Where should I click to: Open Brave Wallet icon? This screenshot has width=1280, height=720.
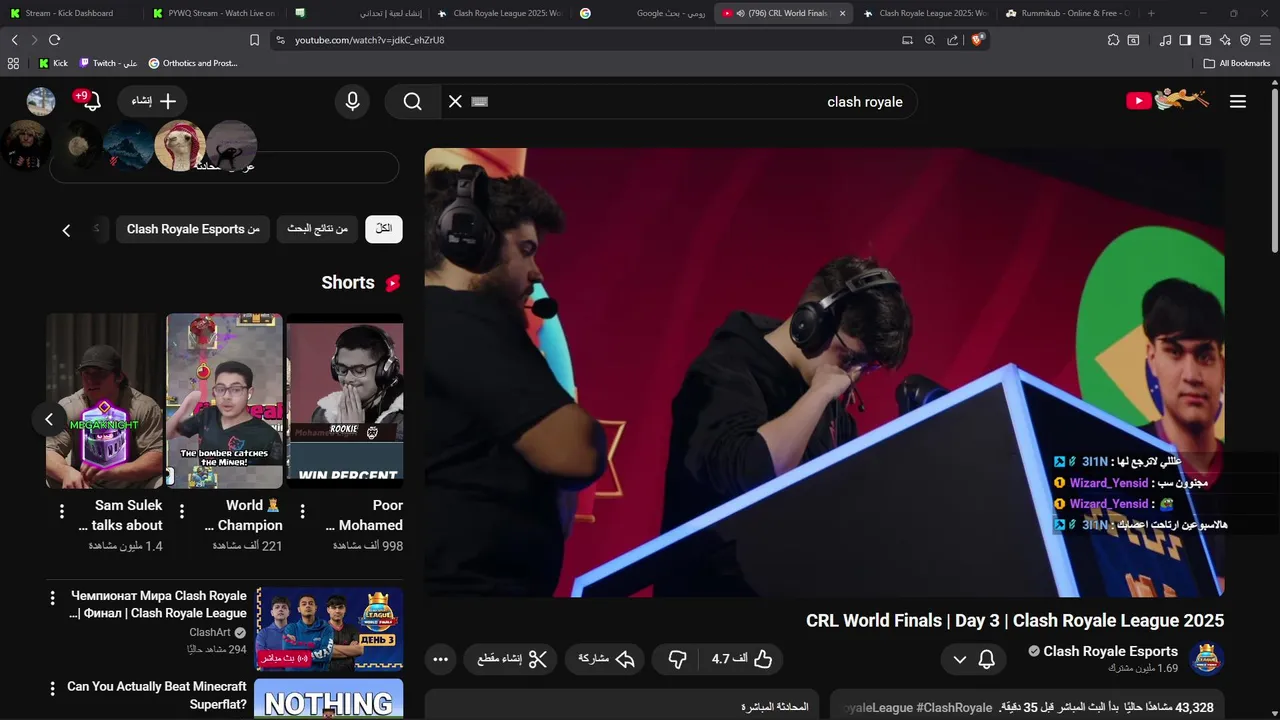tap(1205, 40)
